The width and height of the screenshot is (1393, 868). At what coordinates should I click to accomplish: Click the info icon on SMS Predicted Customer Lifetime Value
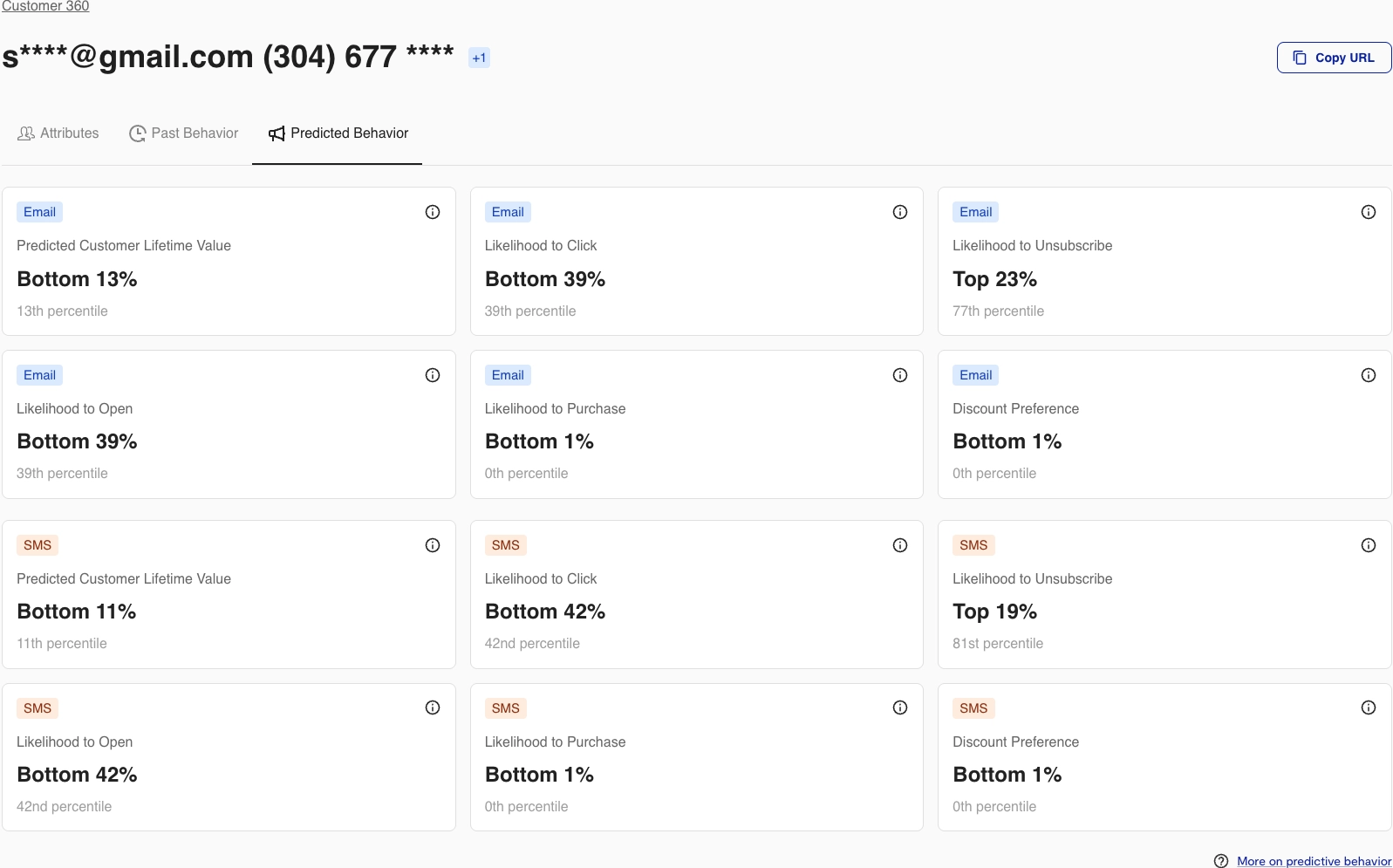point(433,545)
